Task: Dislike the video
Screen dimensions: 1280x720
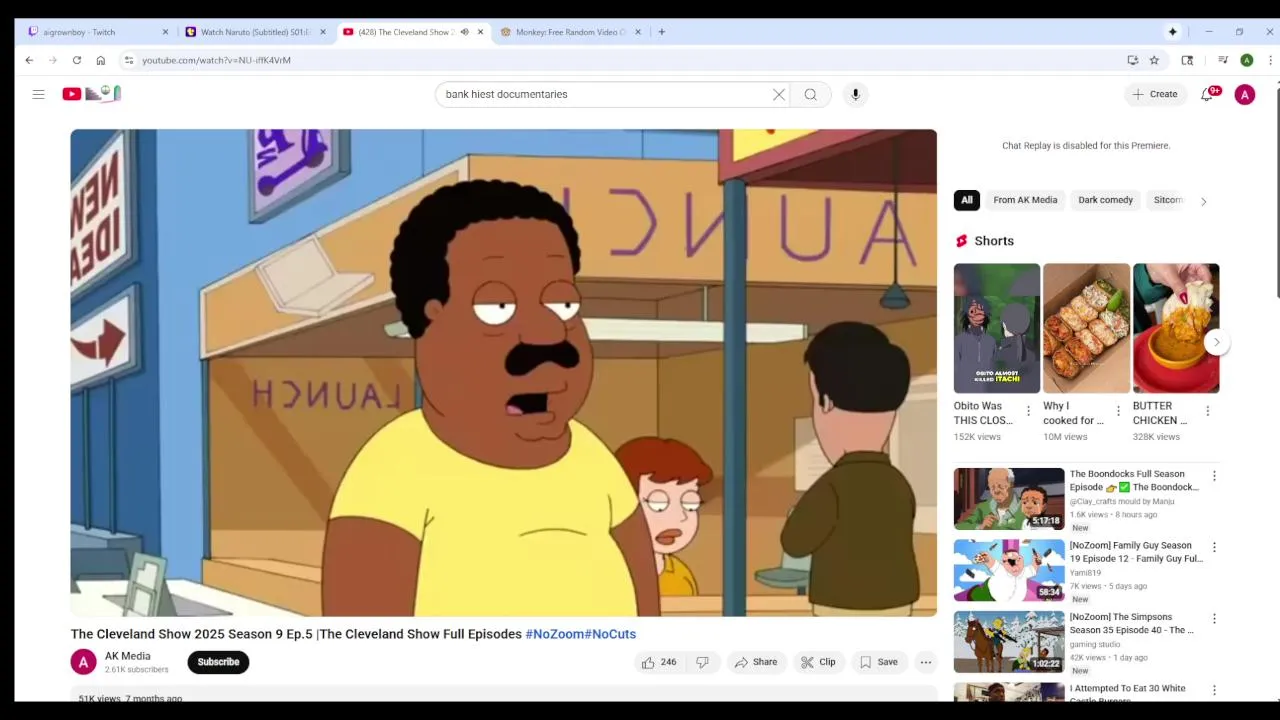Action: pos(703,662)
